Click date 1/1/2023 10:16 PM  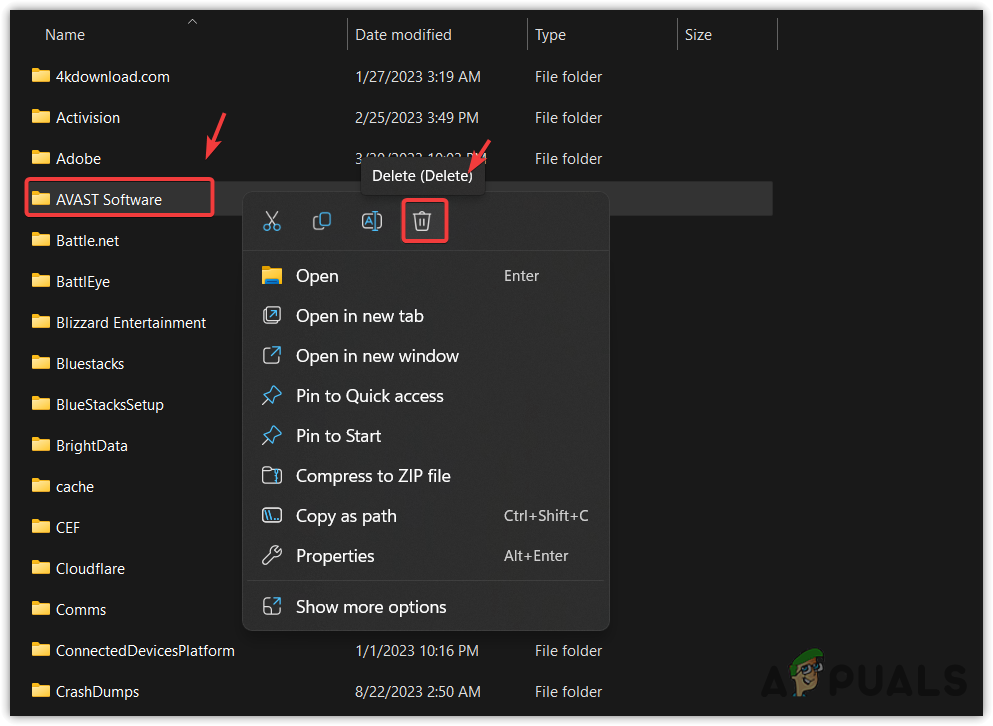(417, 651)
